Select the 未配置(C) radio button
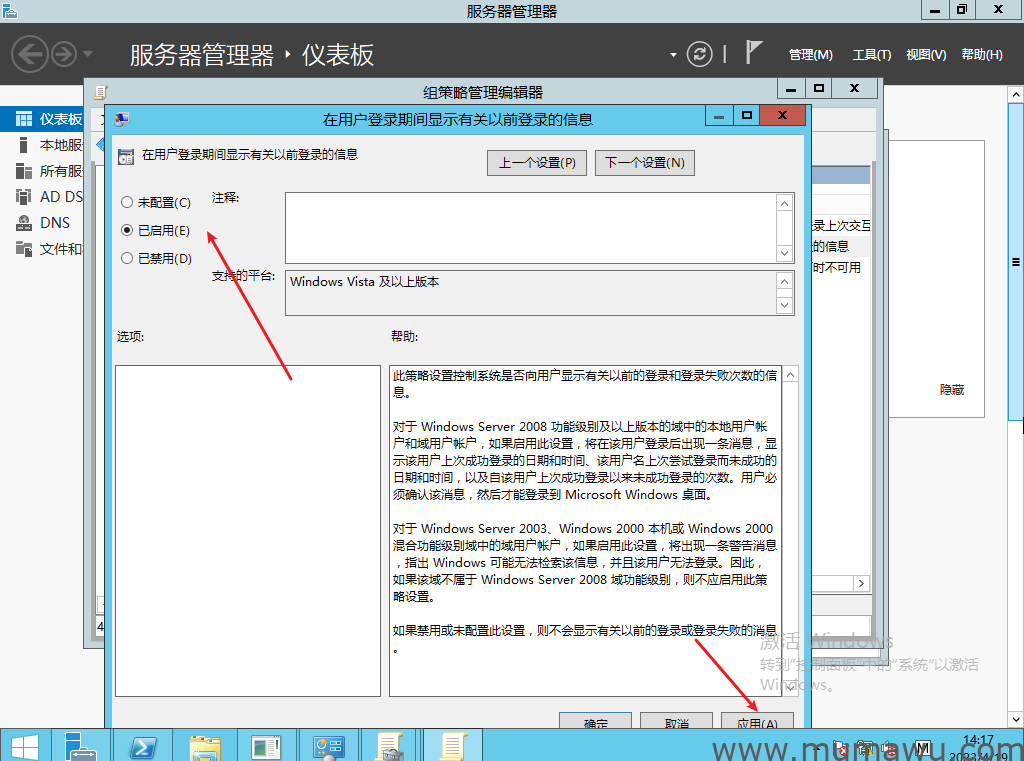The width and height of the screenshot is (1024, 761). pyautogui.click(x=127, y=203)
